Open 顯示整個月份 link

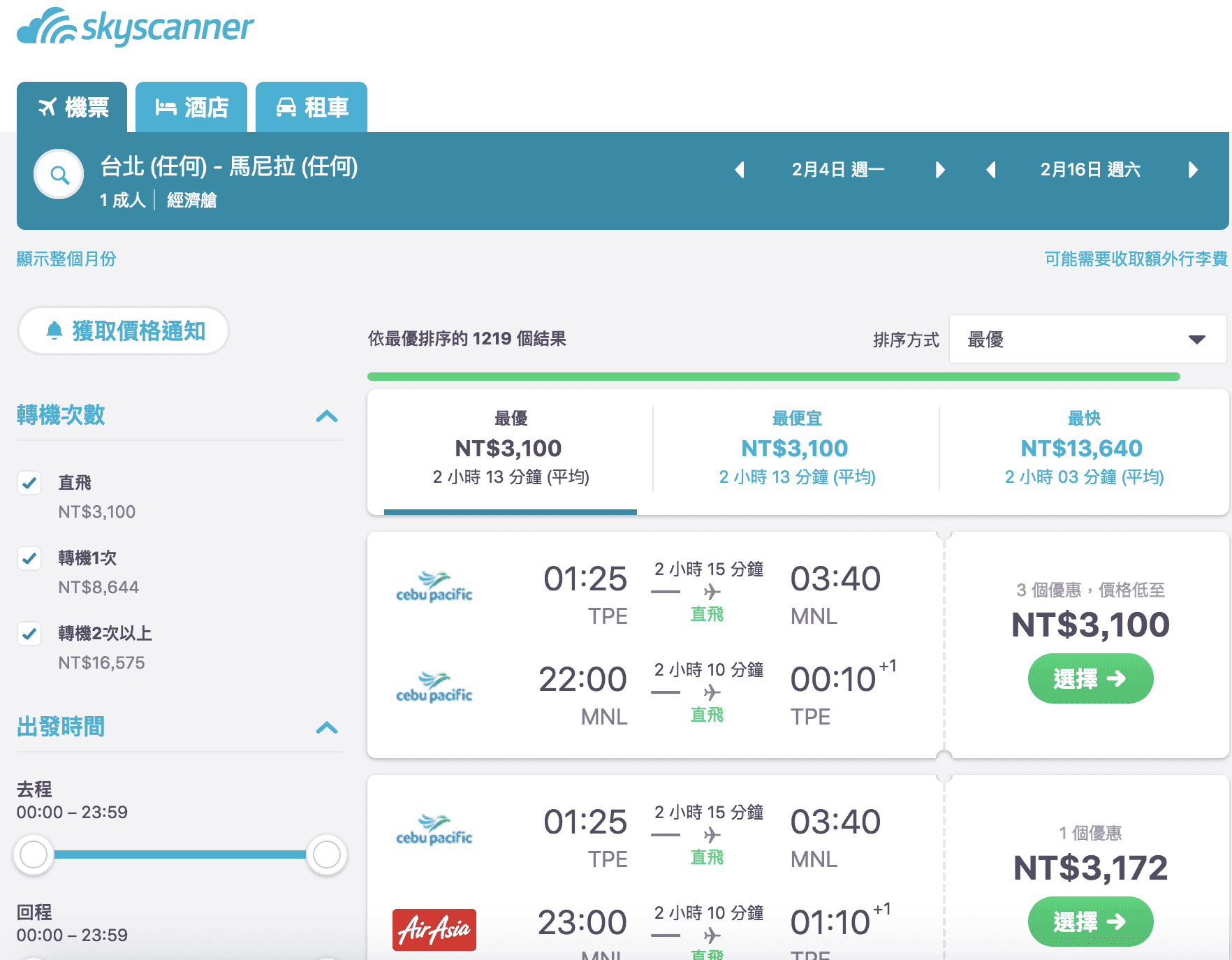66,259
